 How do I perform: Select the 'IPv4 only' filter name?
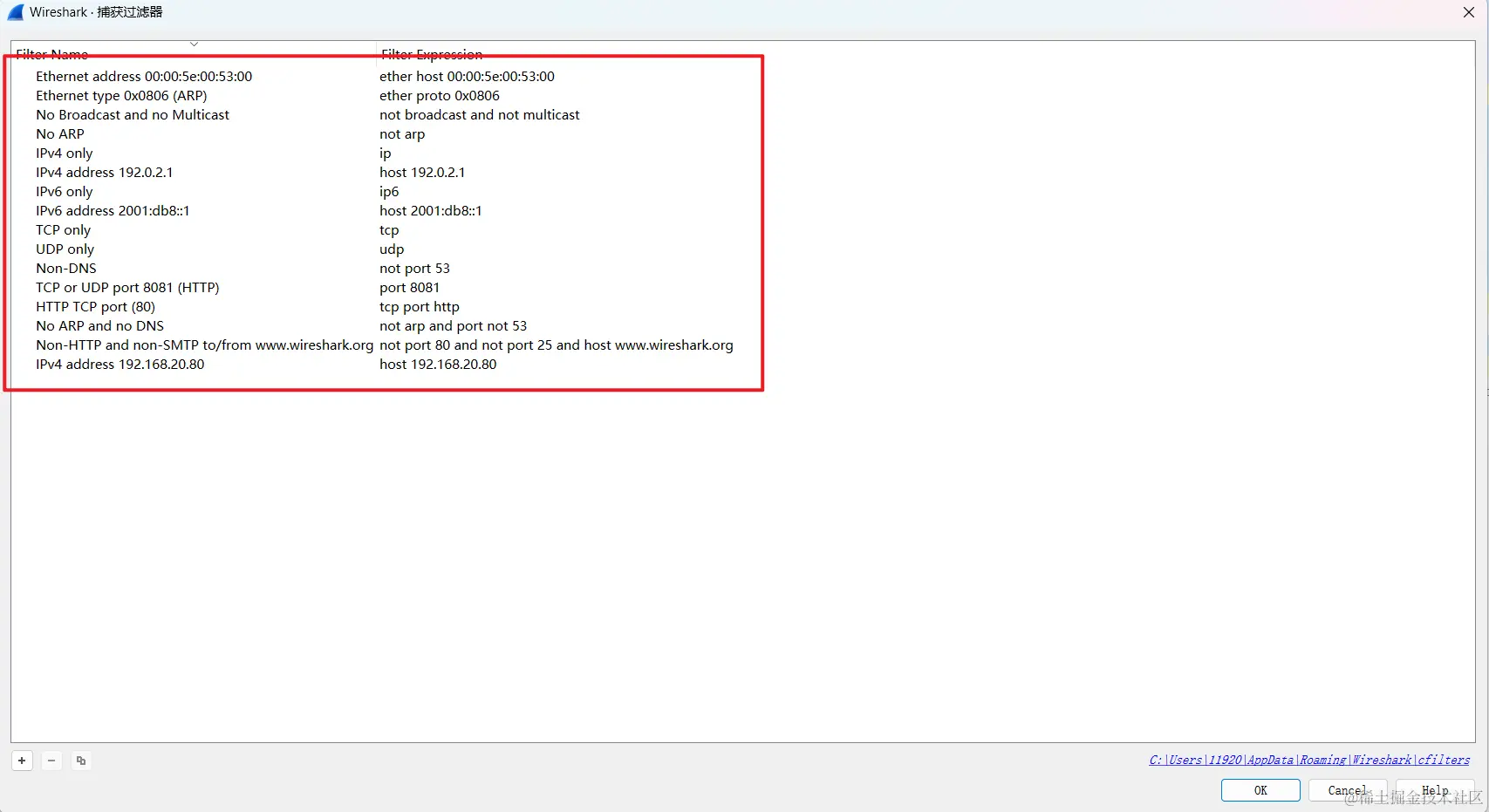[x=65, y=154]
